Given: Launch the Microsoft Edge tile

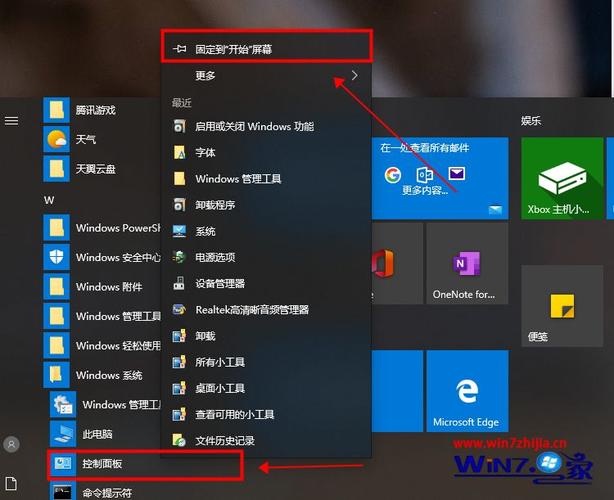Looking at the screenshot, I should point(467,391).
